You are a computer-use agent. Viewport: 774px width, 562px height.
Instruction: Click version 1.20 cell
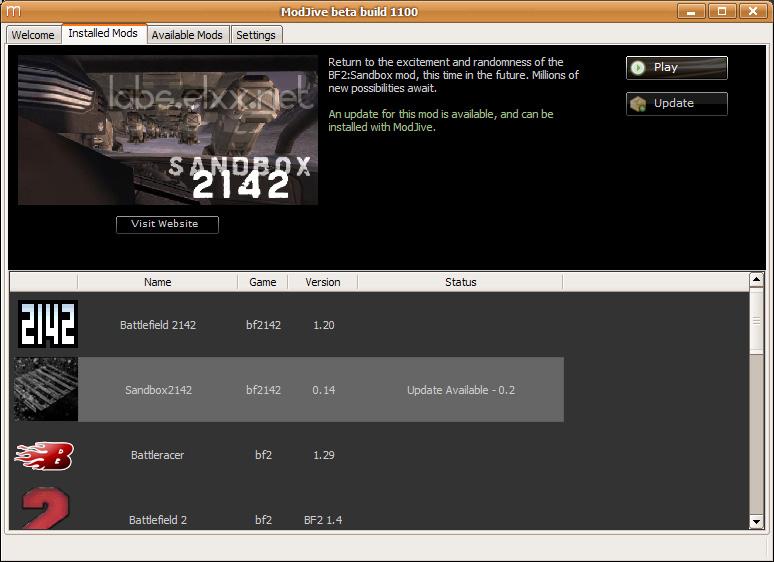click(324, 325)
